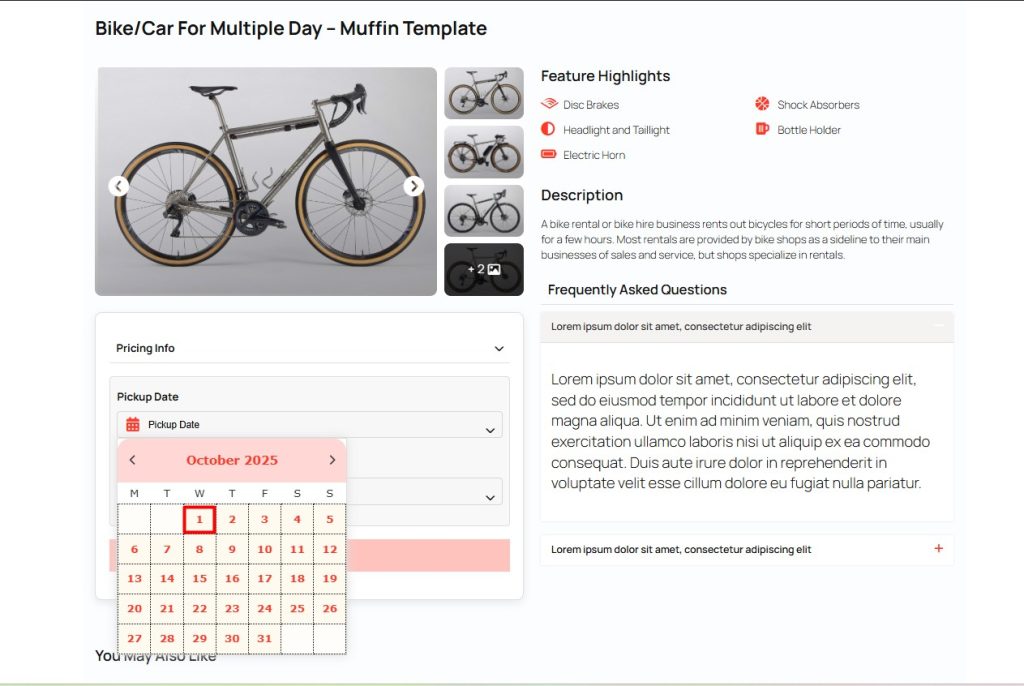This screenshot has height=686, width=1024.
Task: Go to previous bike photo with left arrow
Action: click(x=119, y=186)
